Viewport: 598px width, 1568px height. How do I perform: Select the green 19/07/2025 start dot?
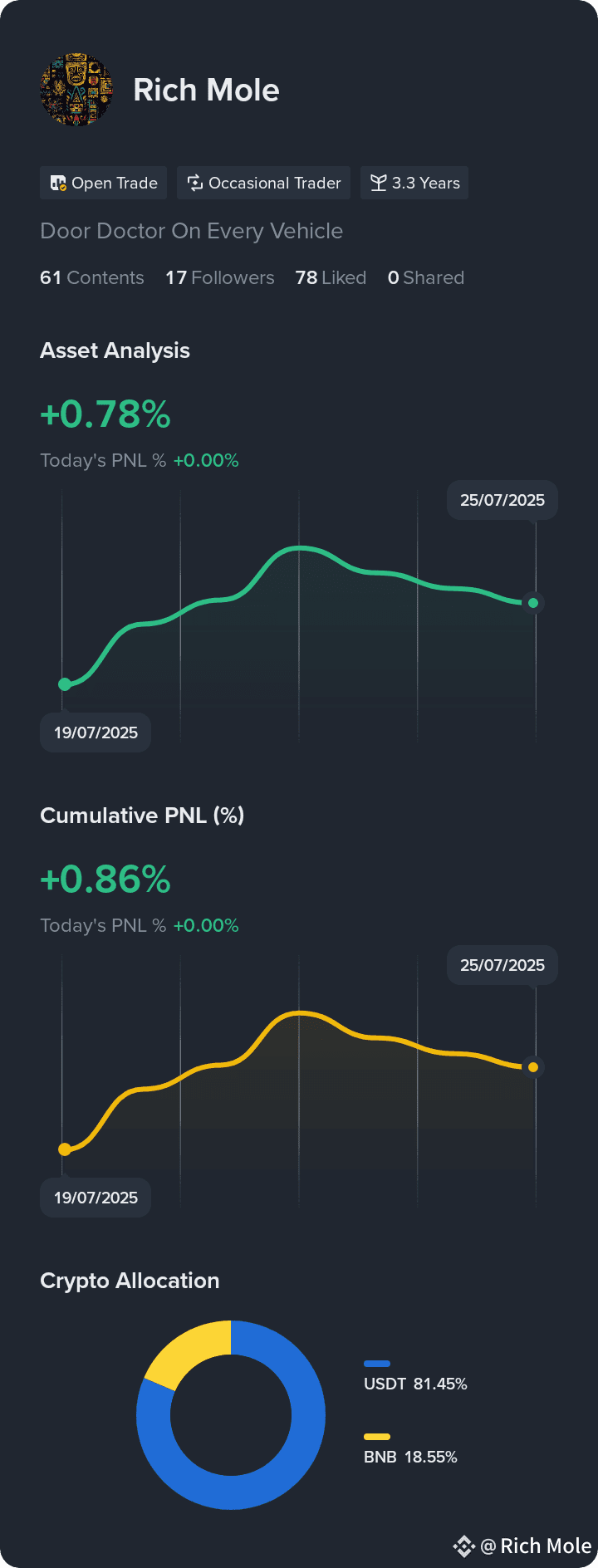click(65, 684)
